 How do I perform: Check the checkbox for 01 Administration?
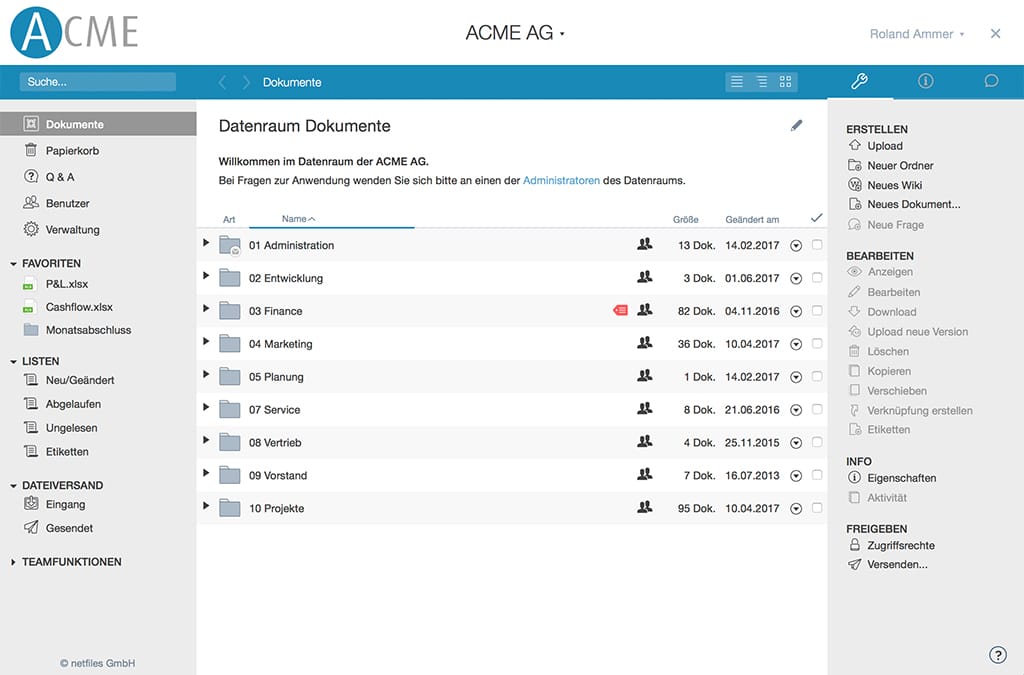tap(817, 245)
